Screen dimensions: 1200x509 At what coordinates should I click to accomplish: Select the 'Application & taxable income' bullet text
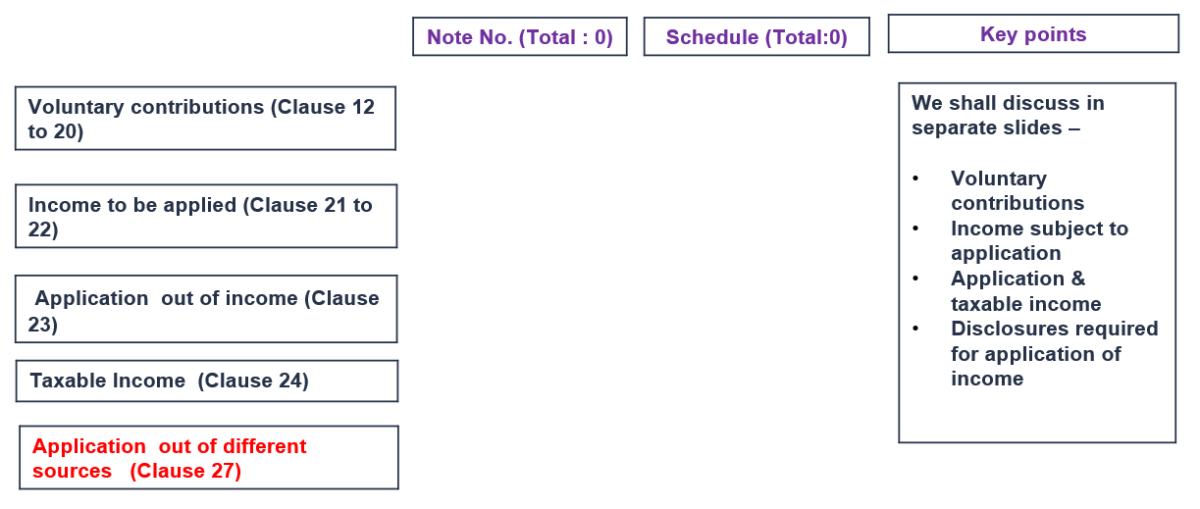click(1025, 291)
